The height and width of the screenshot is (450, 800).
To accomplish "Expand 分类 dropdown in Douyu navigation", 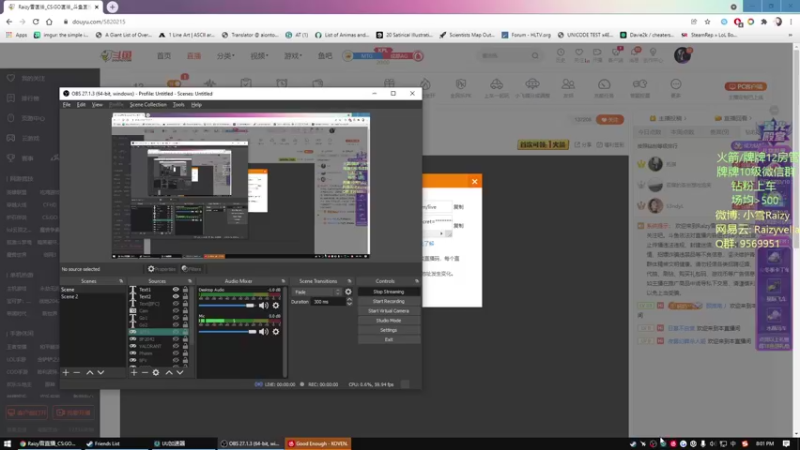I will click(x=226, y=56).
